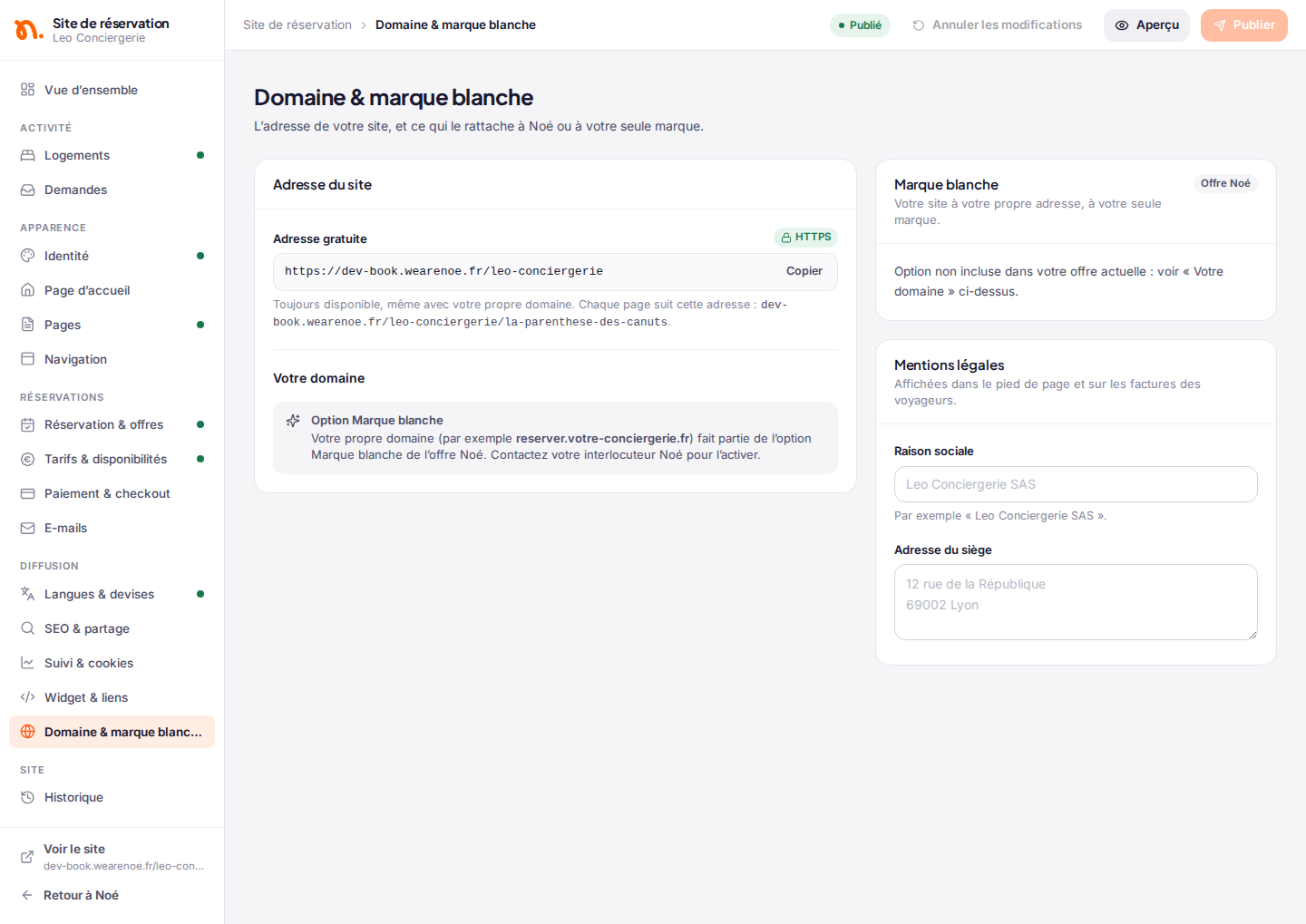Click the Identité palette icon

click(x=28, y=256)
